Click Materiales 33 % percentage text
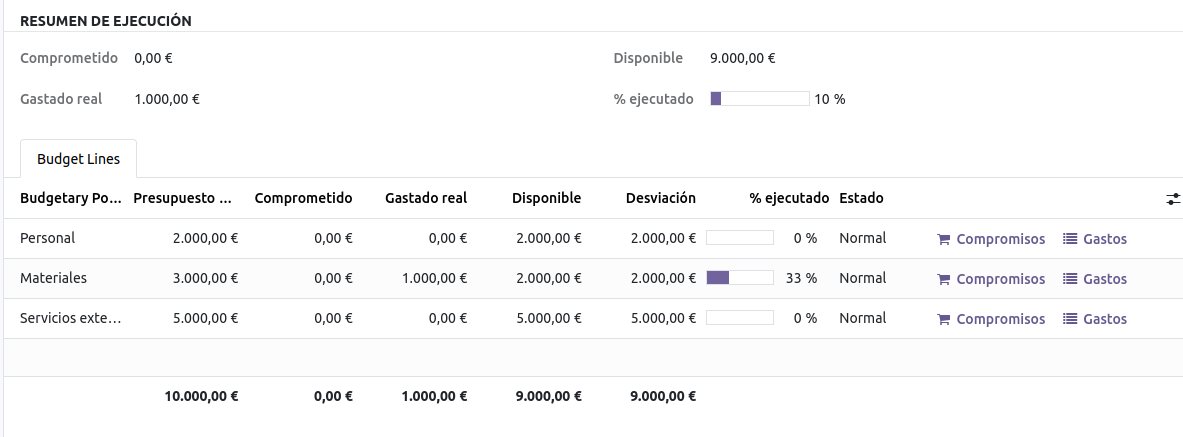 [801, 278]
